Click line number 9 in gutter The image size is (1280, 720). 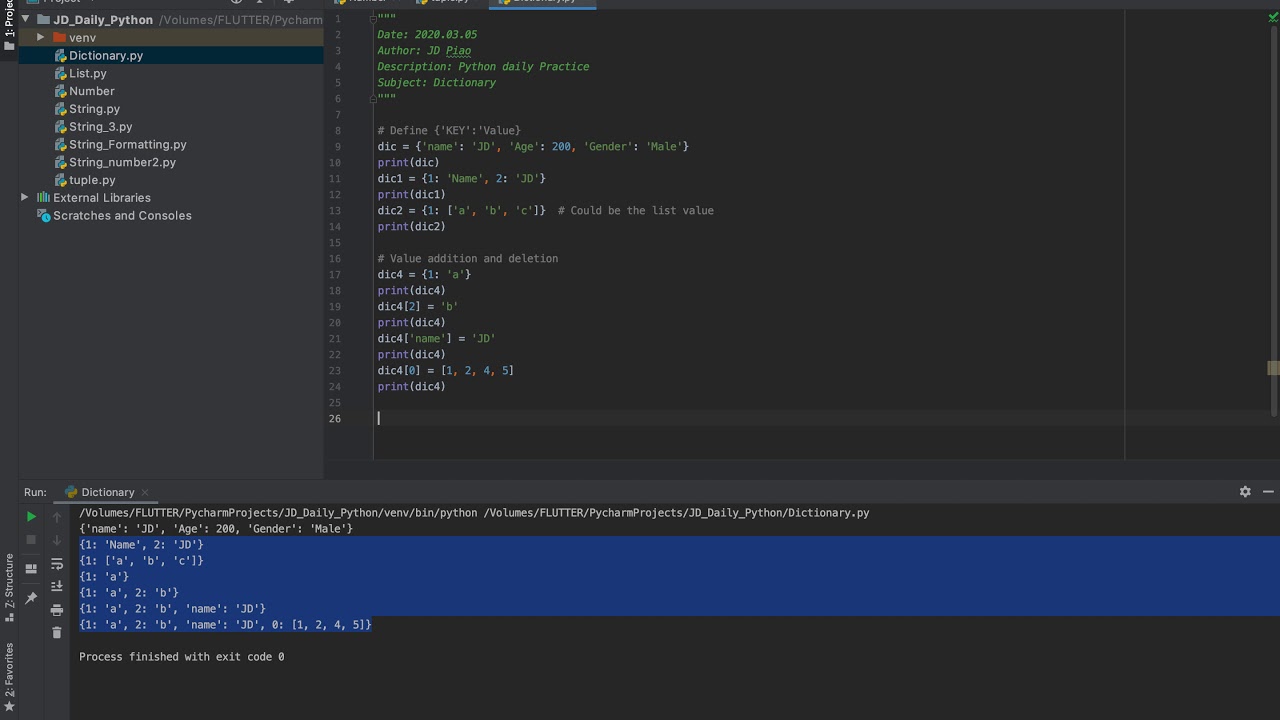(x=337, y=146)
